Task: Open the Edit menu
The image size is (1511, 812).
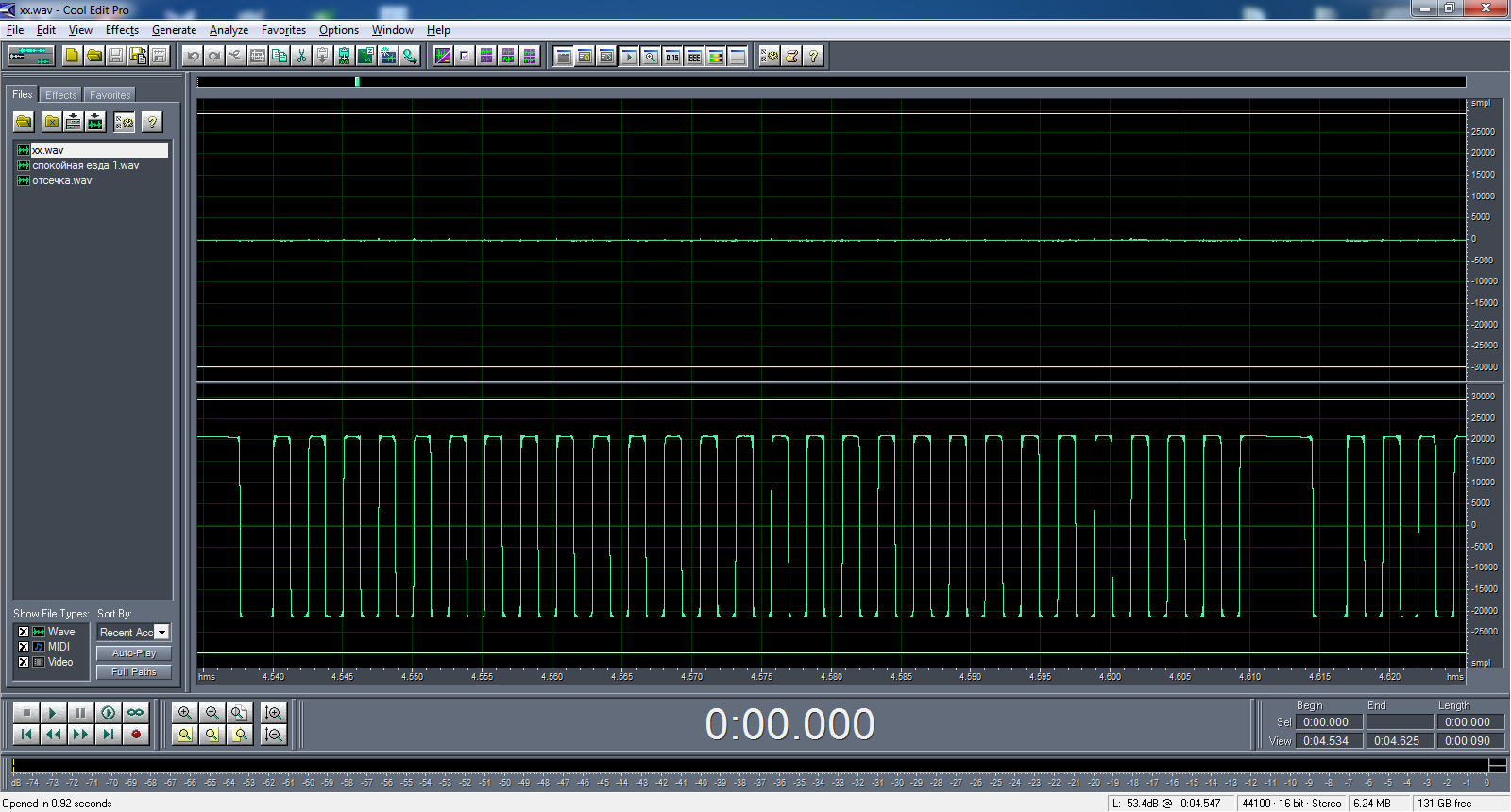Action: click(46, 30)
